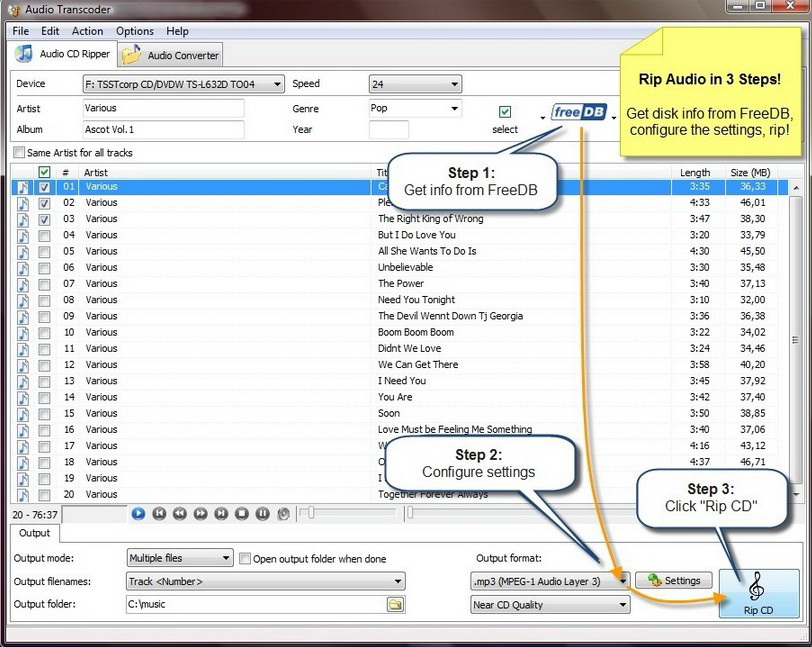This screenshot has height=647, width=812.
Task: Click the Rip CD button label
Action: point(758,610)
